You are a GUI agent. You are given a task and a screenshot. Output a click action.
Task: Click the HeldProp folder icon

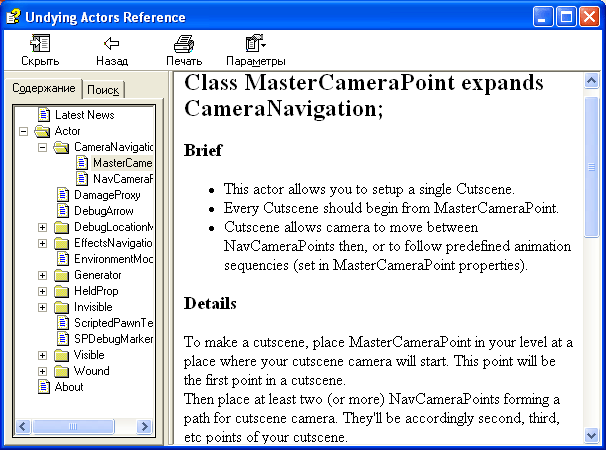[61, 291]
